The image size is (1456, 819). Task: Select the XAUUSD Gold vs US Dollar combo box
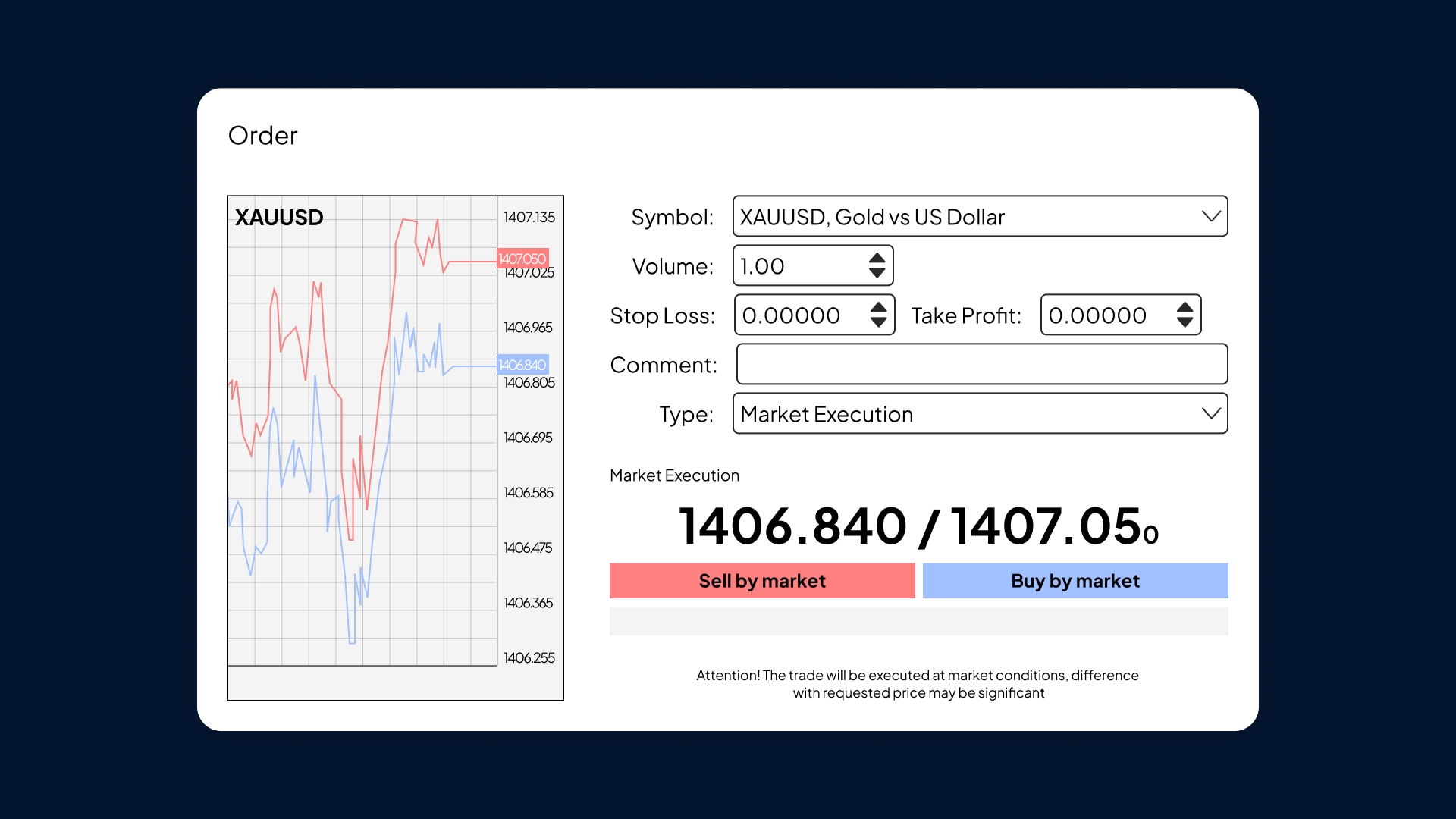pos(963,217)
